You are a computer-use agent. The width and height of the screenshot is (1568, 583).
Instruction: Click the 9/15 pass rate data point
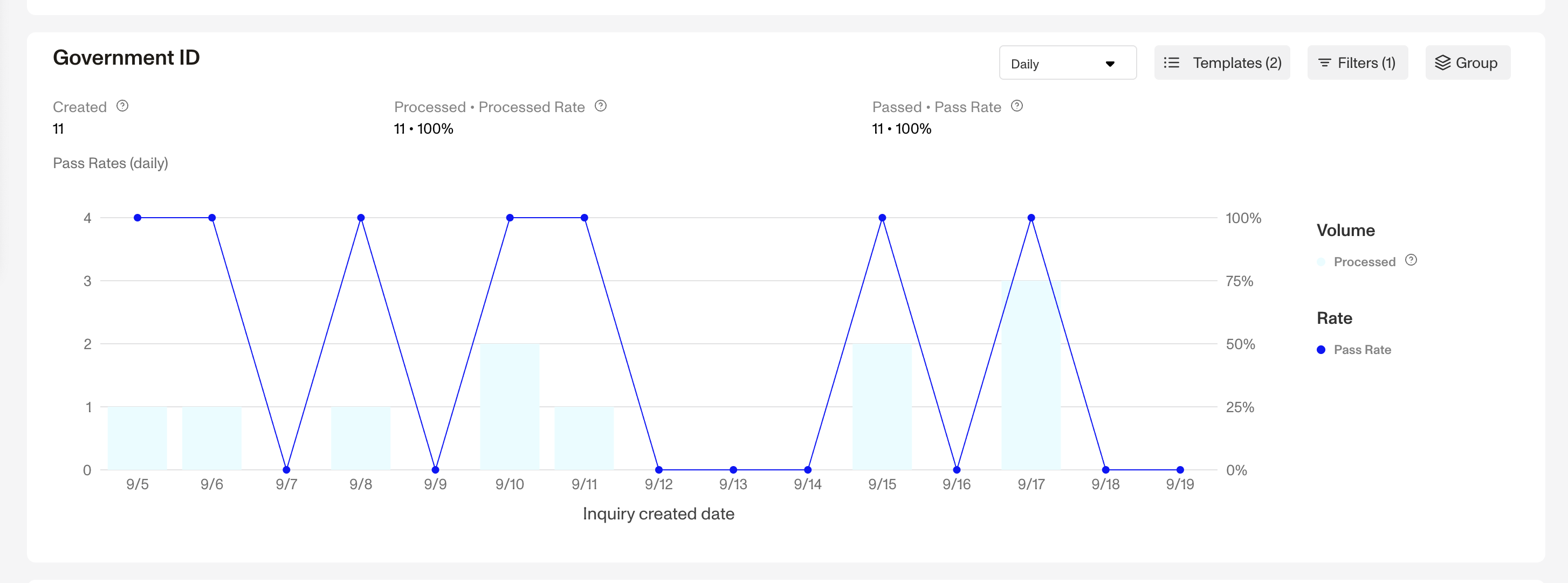pyautogui.click(x=882, y=218)
